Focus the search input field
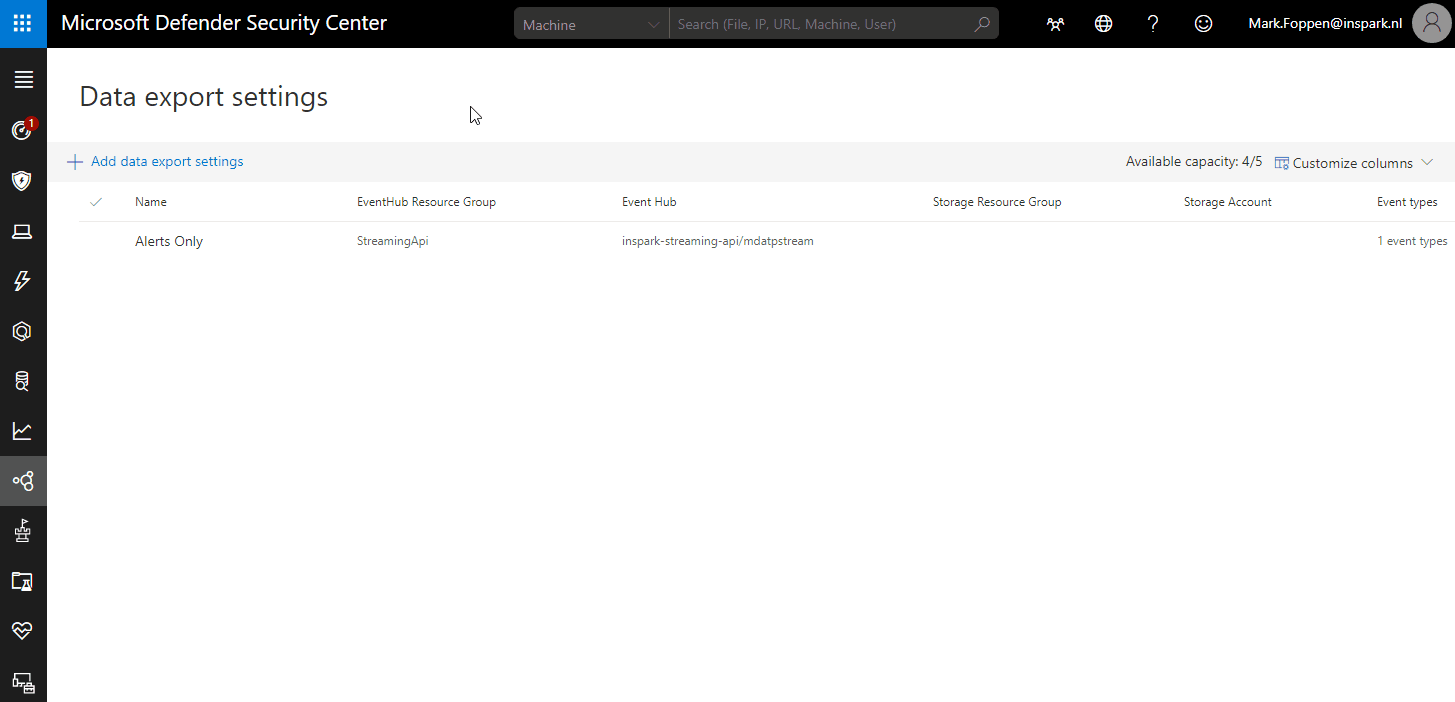Viewport: 1455px width, 702px height. [820, 24]
